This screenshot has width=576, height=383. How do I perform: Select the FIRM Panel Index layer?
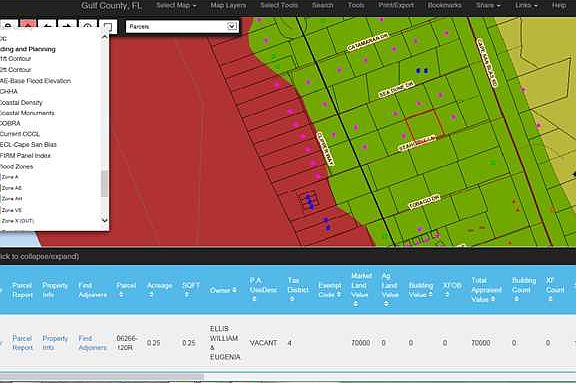click(x=25, y=156)
